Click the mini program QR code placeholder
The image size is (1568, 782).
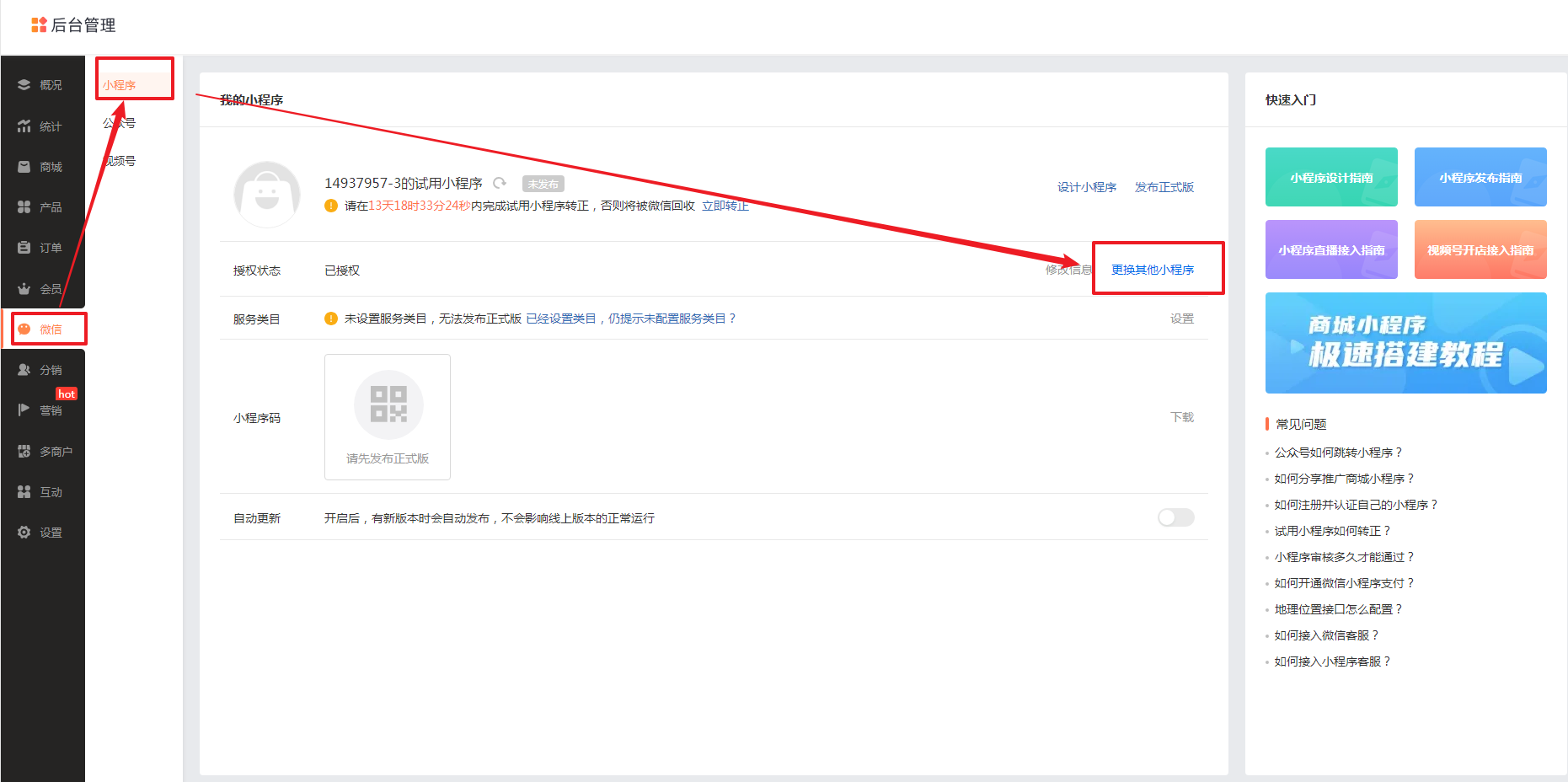388,405
